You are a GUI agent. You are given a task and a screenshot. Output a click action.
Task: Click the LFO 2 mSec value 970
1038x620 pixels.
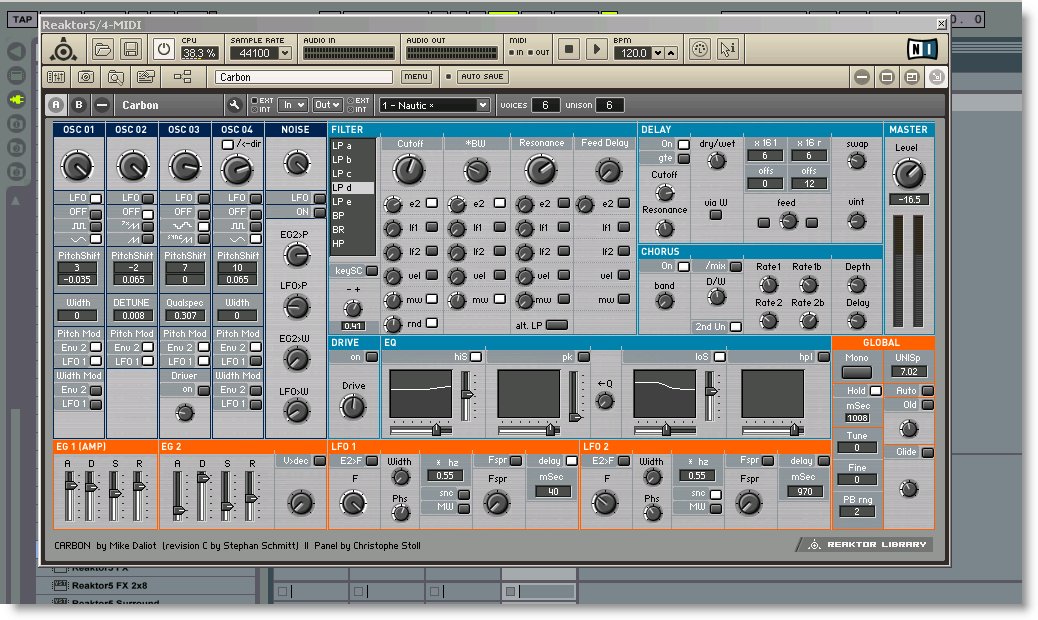(x=804, y=492)
